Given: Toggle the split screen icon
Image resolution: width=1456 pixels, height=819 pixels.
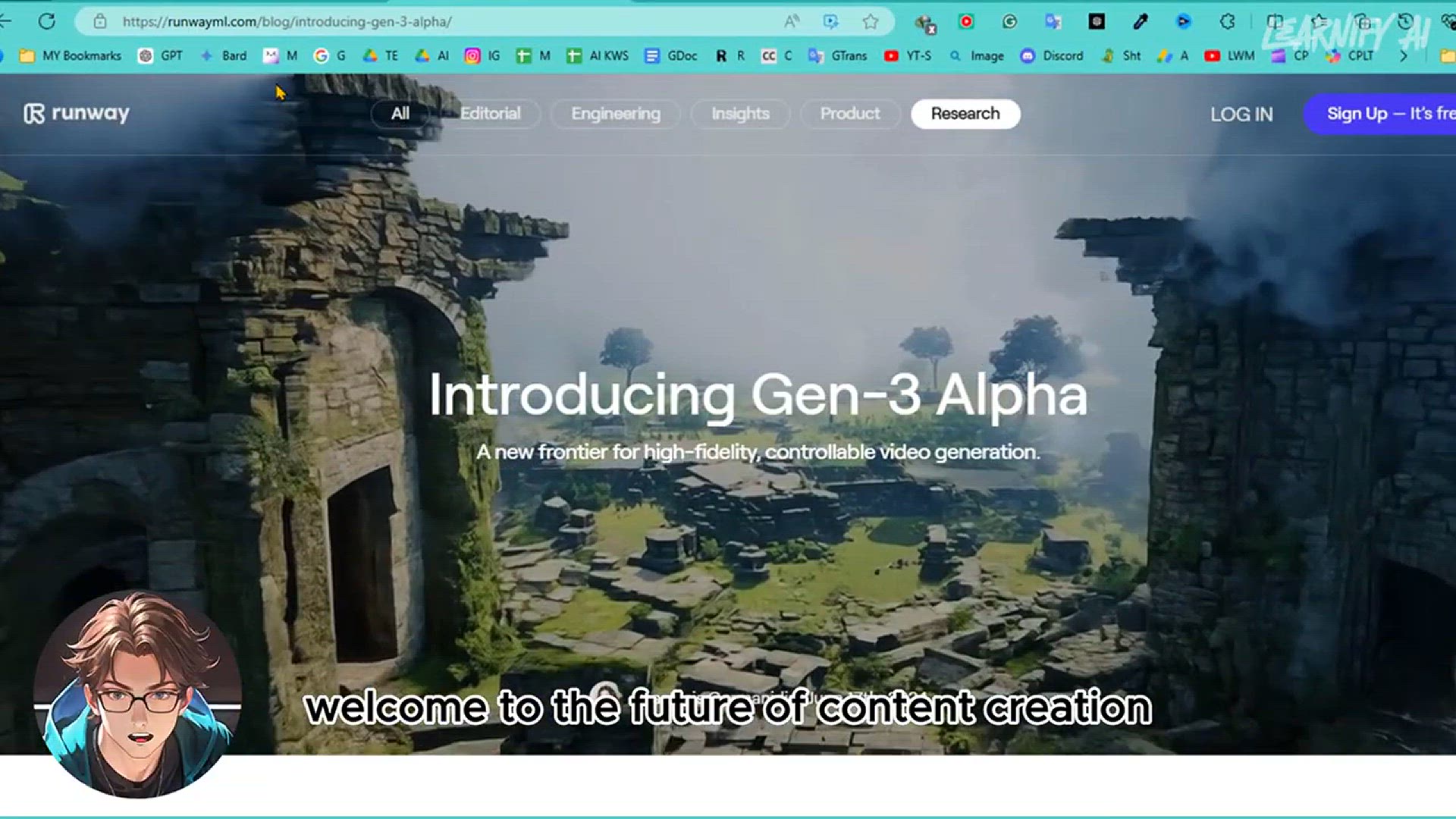Looking at the screenshot, I should [1276, 21].
